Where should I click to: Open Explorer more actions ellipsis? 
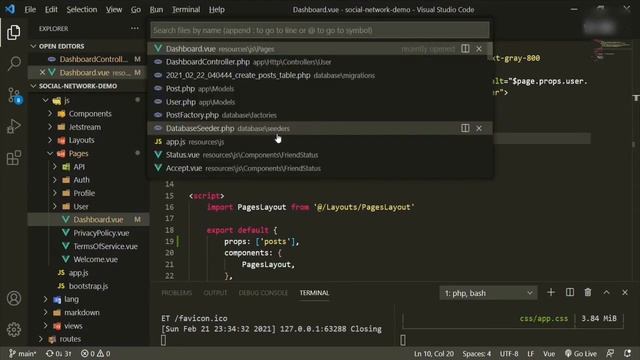click(x=135, y=29)
